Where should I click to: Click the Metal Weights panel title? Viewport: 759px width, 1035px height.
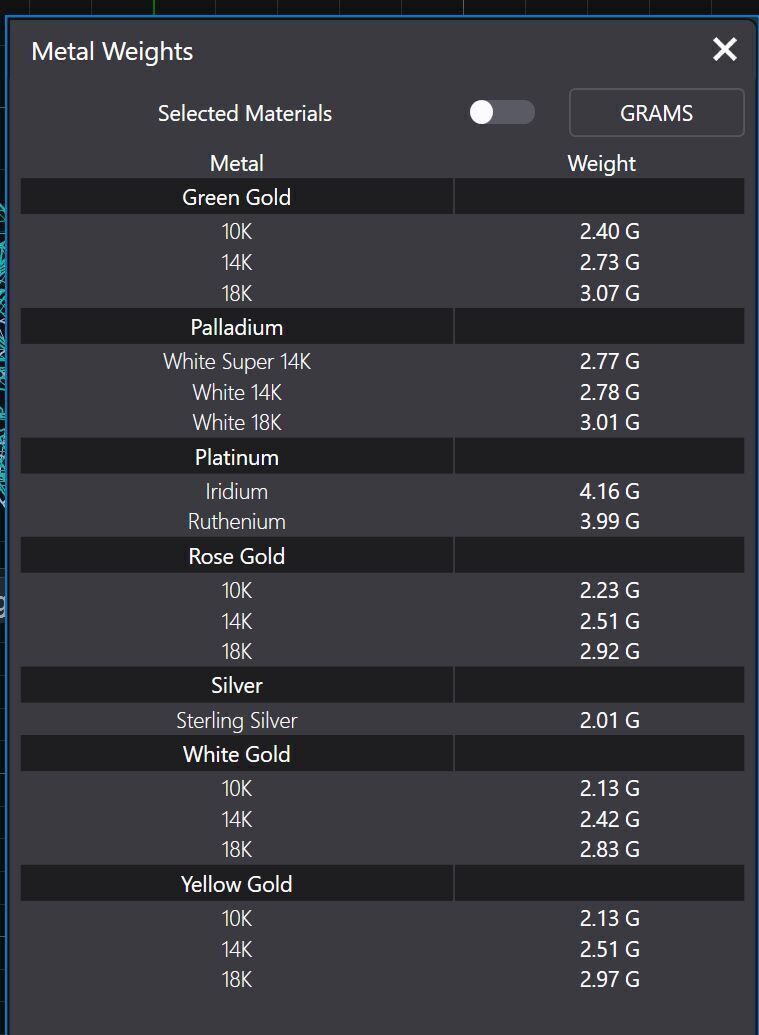[x=112, y=51]
